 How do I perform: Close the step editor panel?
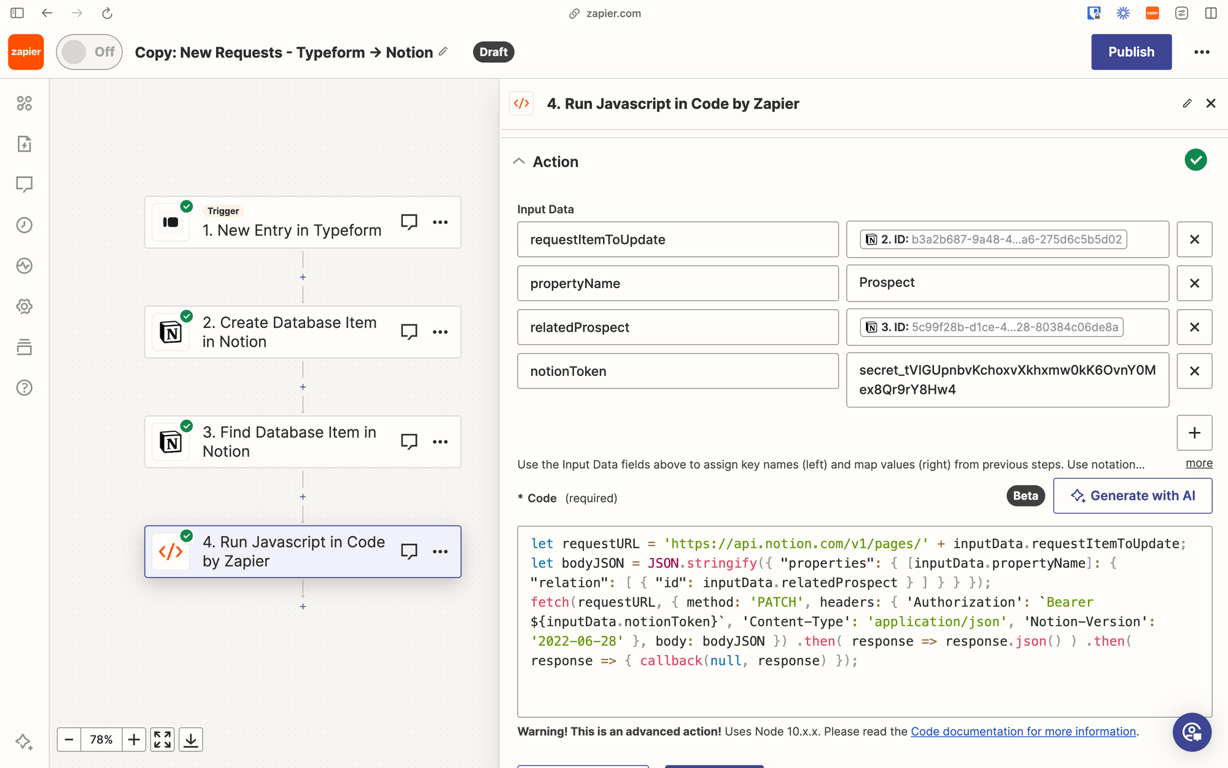[1211, 103]
